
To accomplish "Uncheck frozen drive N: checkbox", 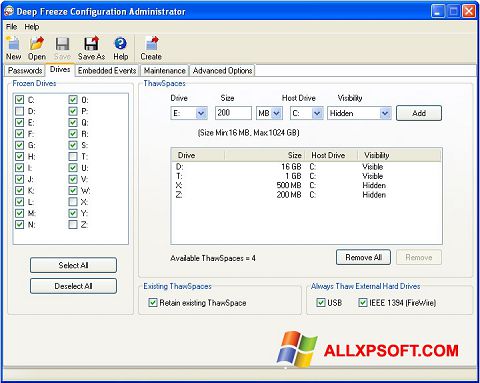I will click(20, 224).
